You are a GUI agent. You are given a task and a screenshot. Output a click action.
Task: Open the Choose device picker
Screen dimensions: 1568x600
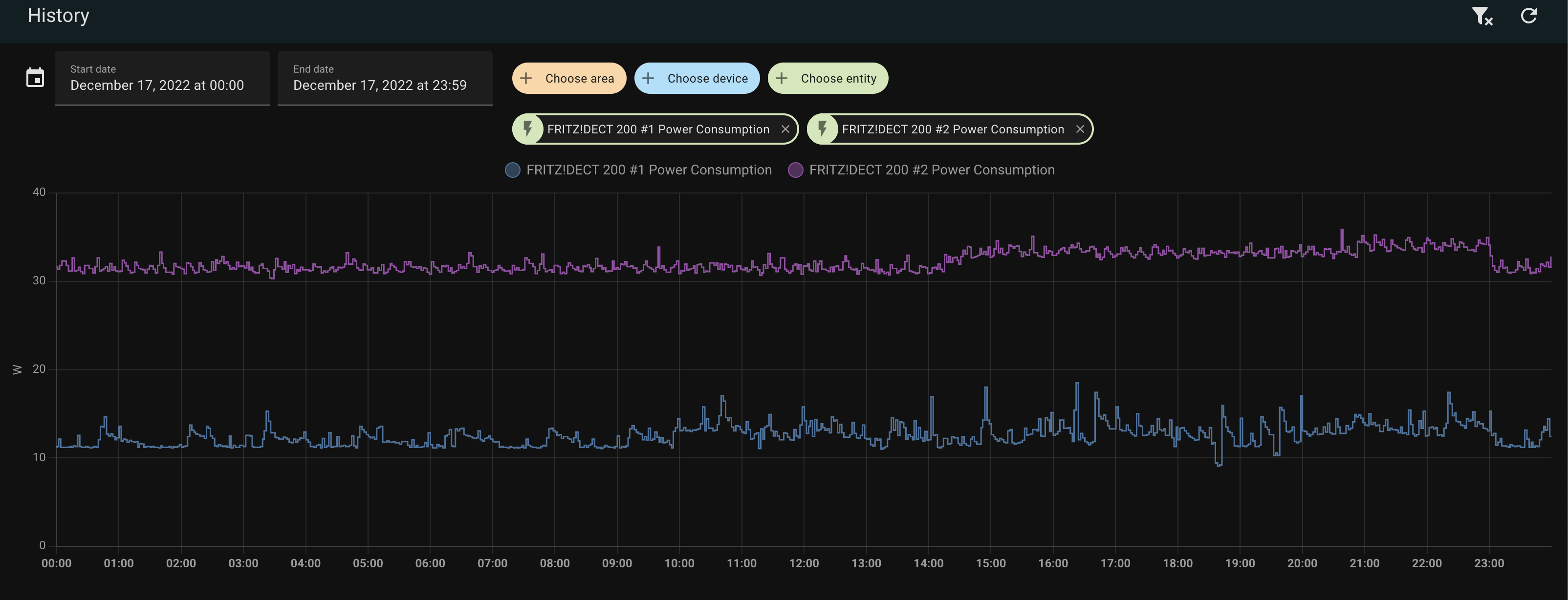707,79
